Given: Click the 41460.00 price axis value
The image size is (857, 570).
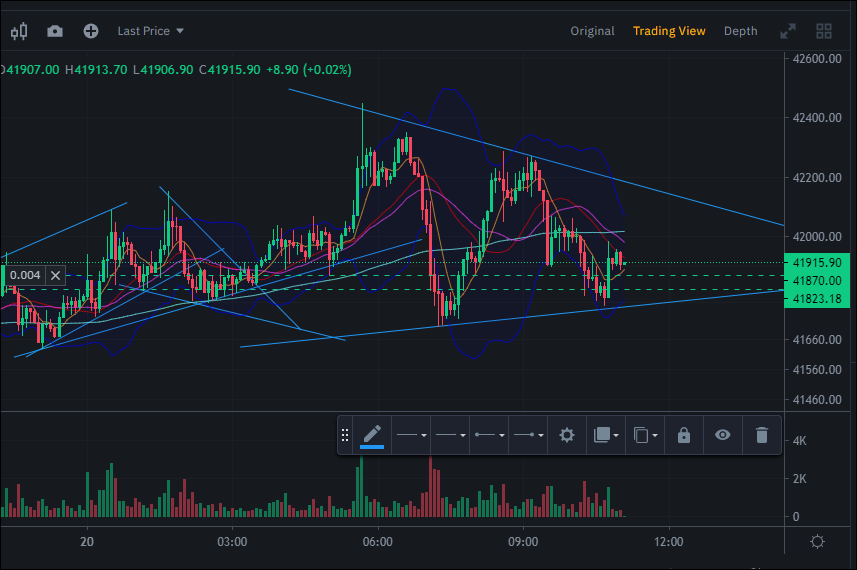Looking at the screenshot, I should tap(817, 399).
